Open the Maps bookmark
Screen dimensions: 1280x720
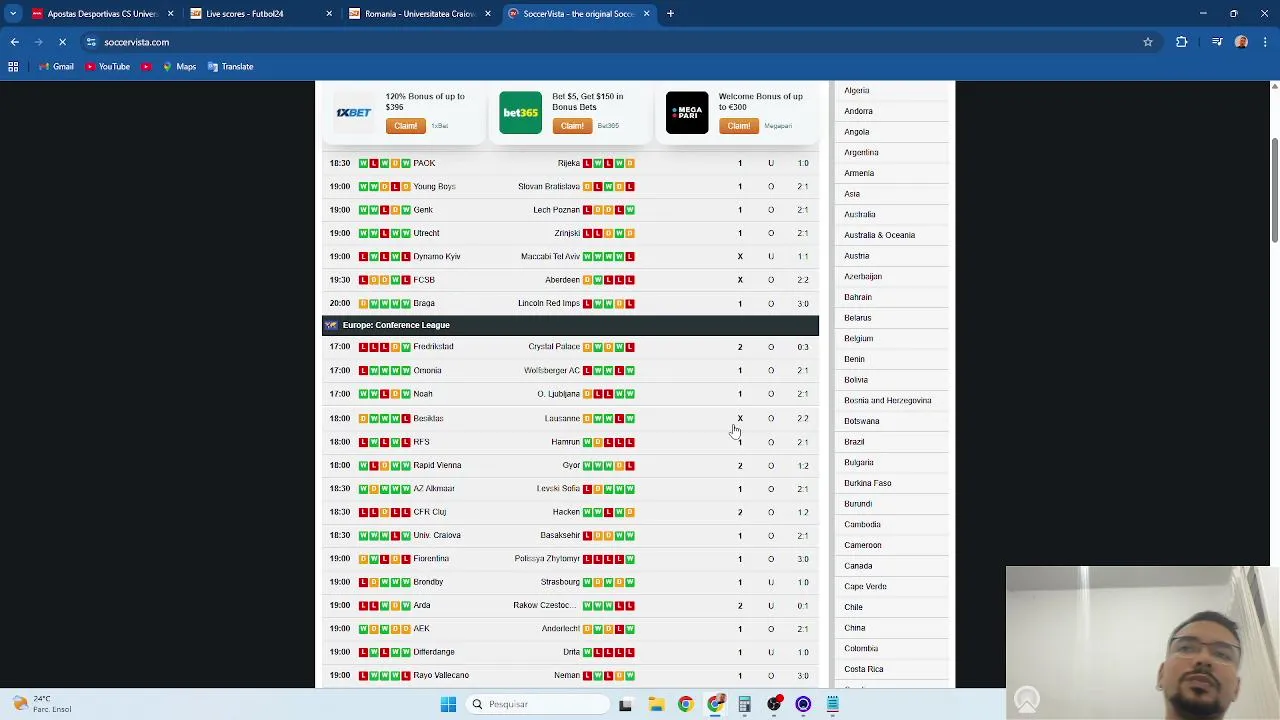(178, 67)
